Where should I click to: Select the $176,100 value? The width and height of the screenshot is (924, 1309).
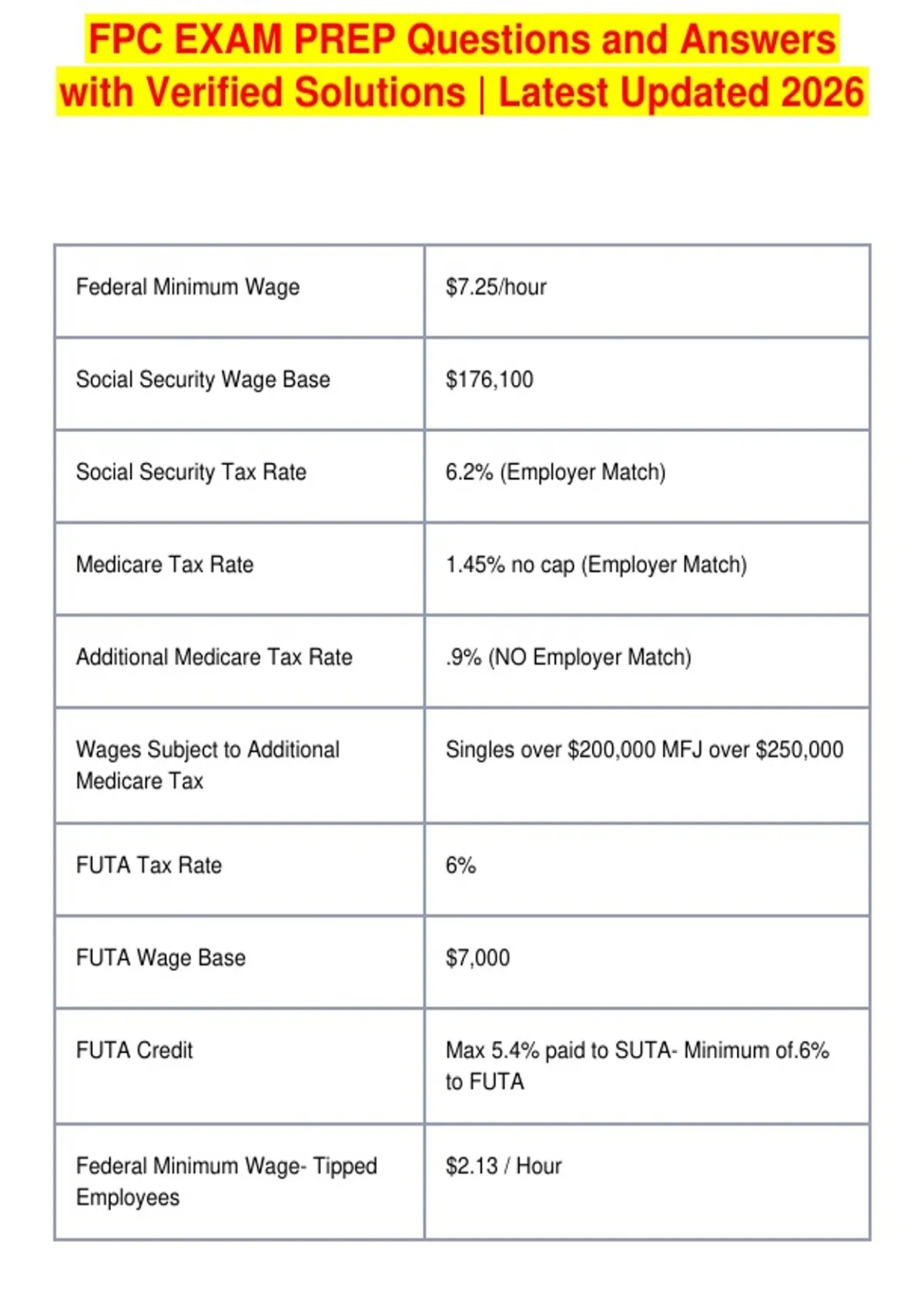tap(489, 380)
